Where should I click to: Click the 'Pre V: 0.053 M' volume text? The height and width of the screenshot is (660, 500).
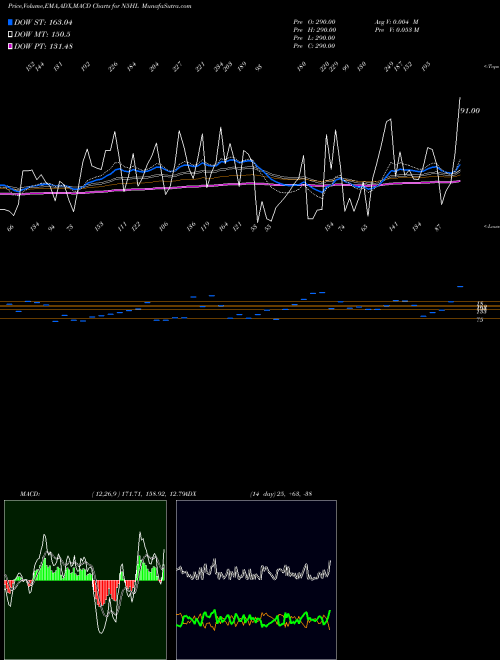[x=396, y=30]
